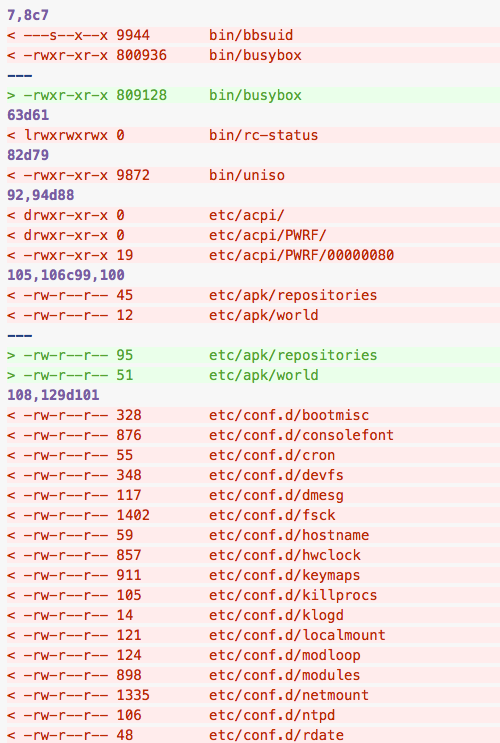Click the 105,106c99,100 hunk header
The height and width of the screenshot is (743, 500).
[x=66, y=275]
